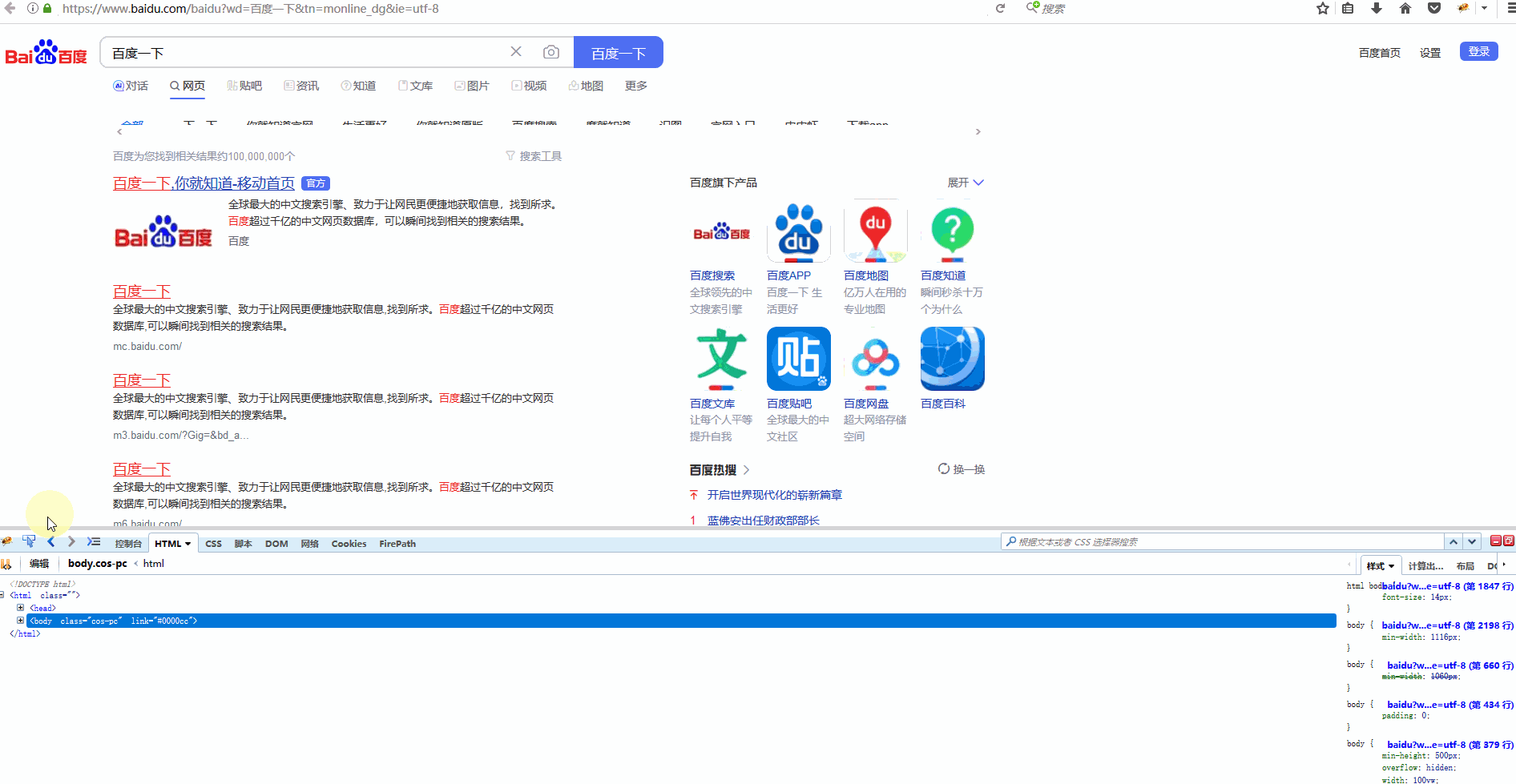Click the 百度搜索 product icon

(722, 231)
